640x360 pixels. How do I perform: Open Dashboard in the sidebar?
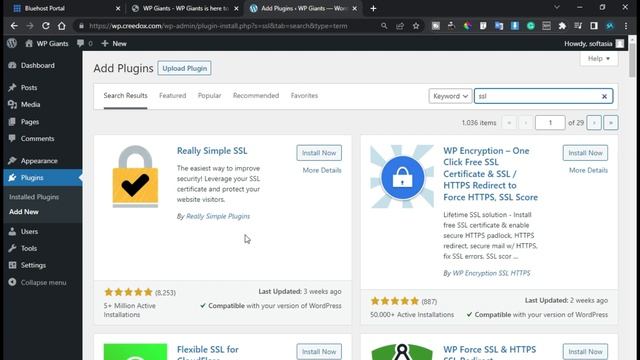click(42, 65)
